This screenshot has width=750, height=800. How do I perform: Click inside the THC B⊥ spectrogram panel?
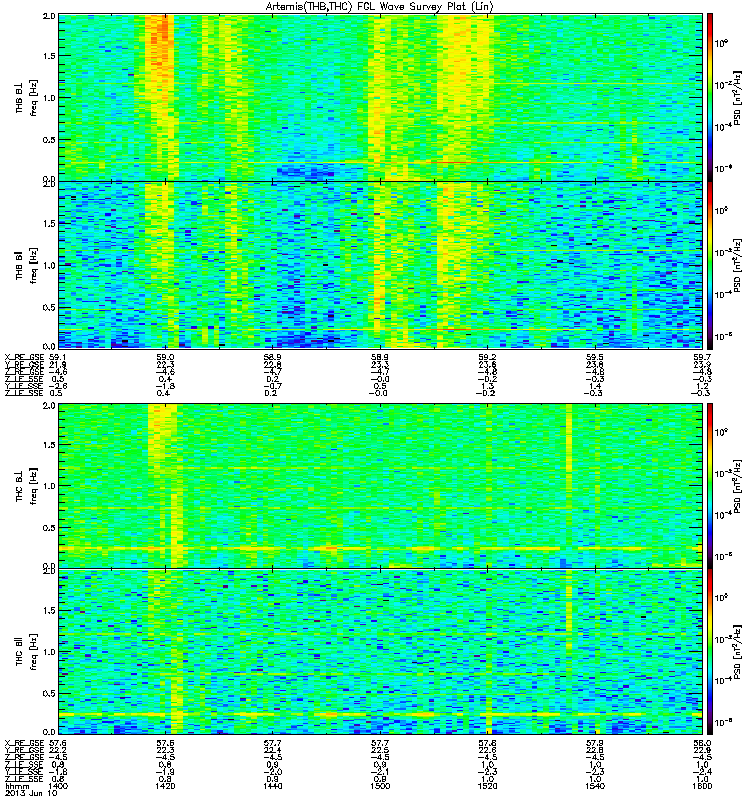tap(381, 486)
